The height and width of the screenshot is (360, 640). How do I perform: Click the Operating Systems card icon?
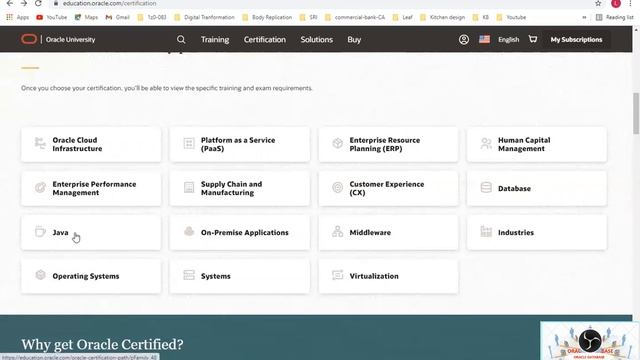point(40,275)
